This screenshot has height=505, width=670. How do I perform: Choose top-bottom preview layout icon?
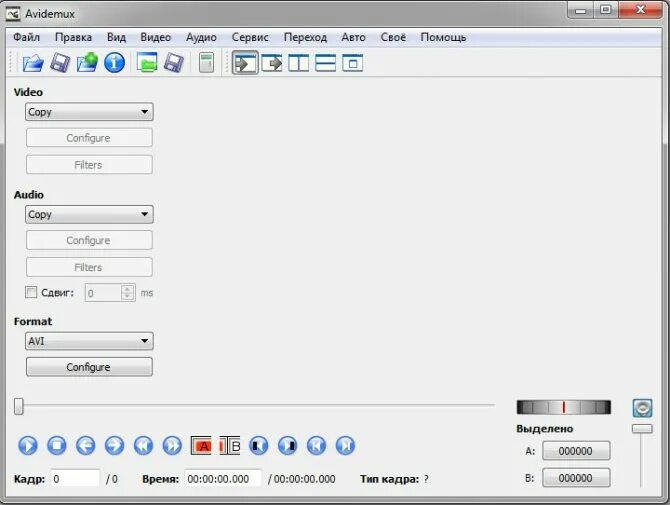pos(326,63)
